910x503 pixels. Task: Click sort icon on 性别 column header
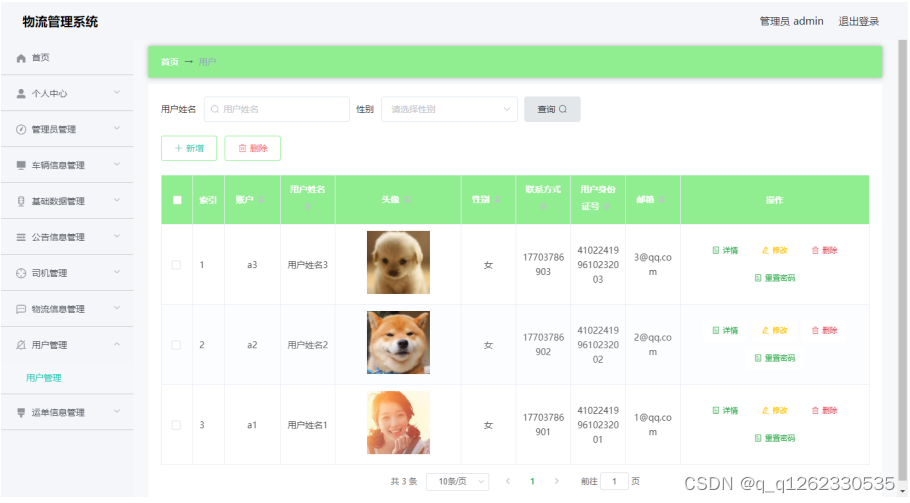point(497,200)
